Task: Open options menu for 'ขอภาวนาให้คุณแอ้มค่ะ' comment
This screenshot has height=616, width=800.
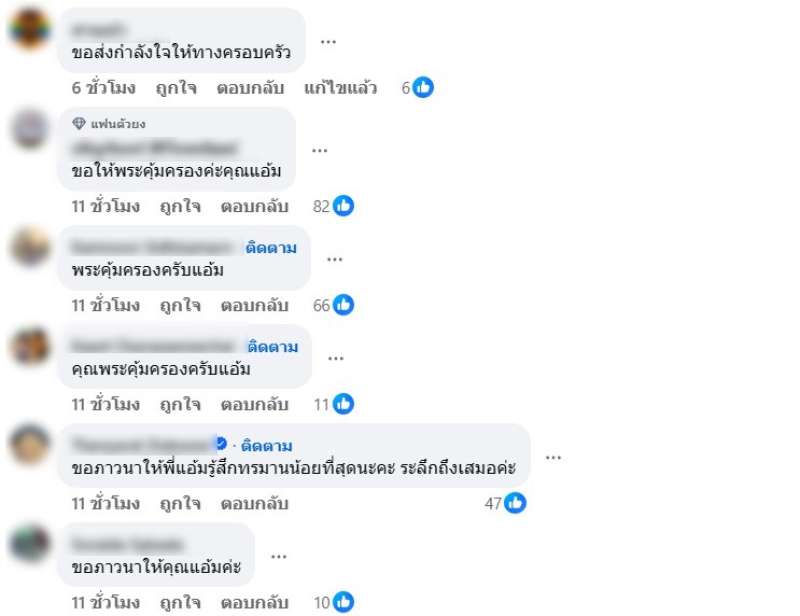Action: 279,556
